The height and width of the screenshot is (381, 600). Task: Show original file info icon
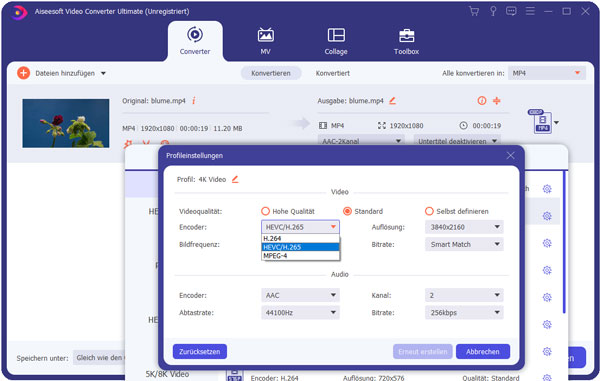pos(194,101)
